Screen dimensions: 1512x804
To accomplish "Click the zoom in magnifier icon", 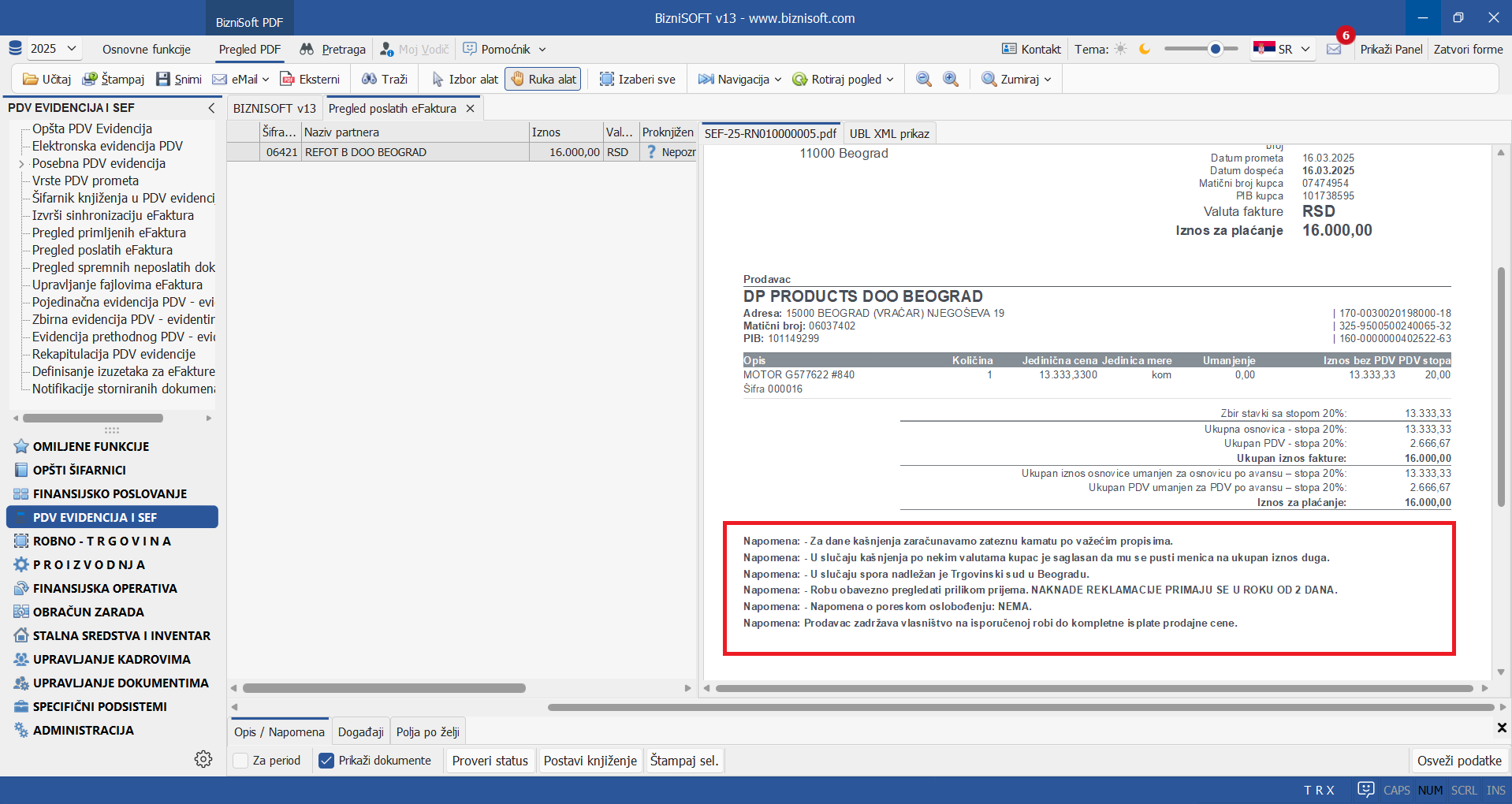I will coord(951,80).
